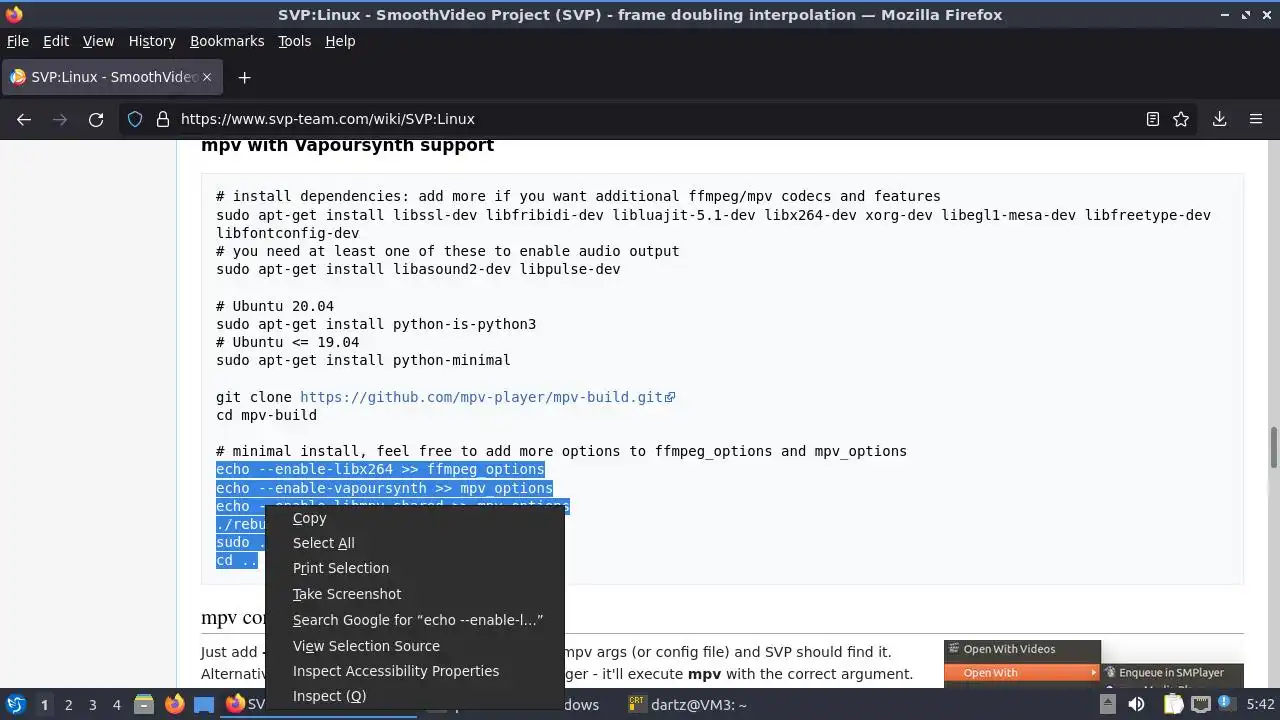1280x720 pixels.
Task: Open the system start menu in taskbar
Action: (15, 705)
